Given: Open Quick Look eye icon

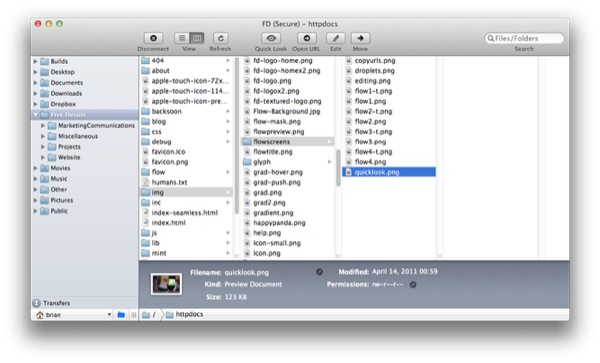Looking at the screenshot, I should (x=271, y=38).
